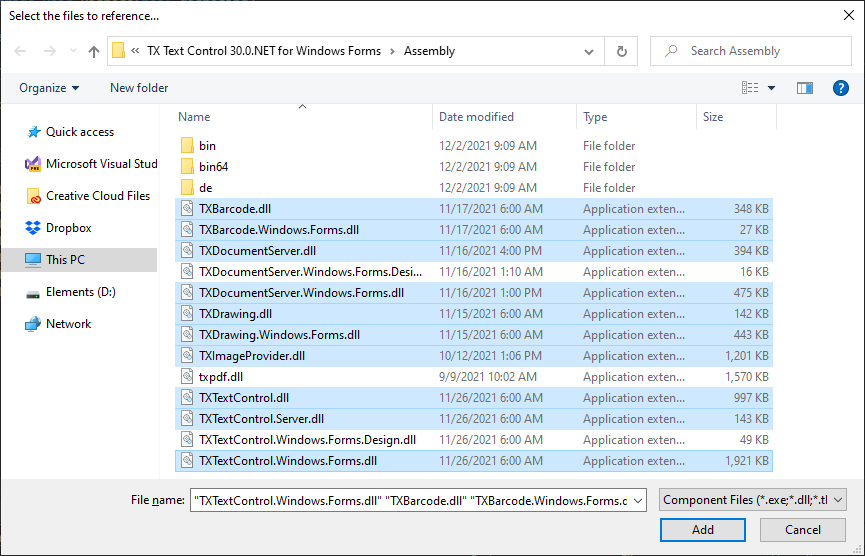Select Dropbox in sidebar
865x556 pixels.
pos(68,228)
